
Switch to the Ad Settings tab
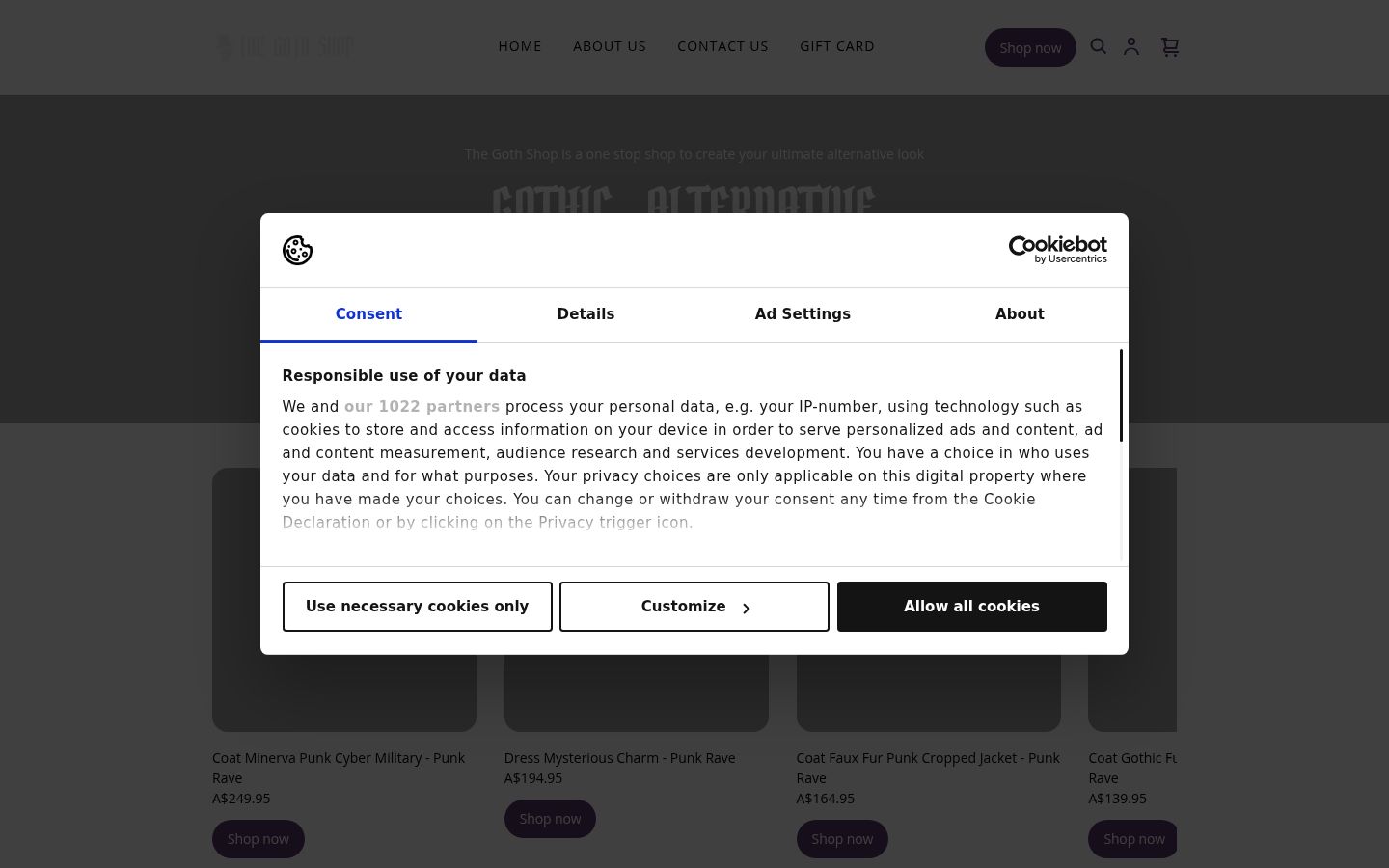pos(803,314)
